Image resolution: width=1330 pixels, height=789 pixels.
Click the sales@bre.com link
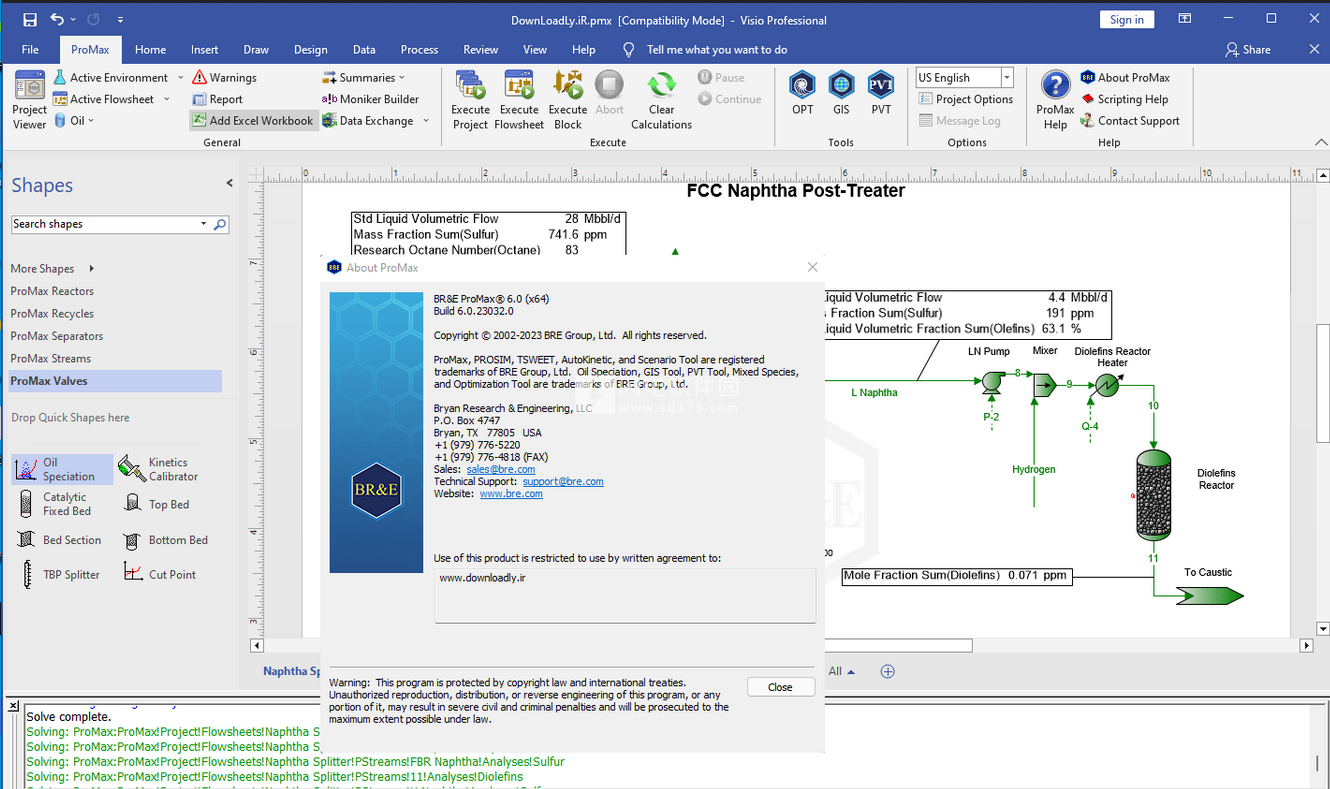point(500,469)
